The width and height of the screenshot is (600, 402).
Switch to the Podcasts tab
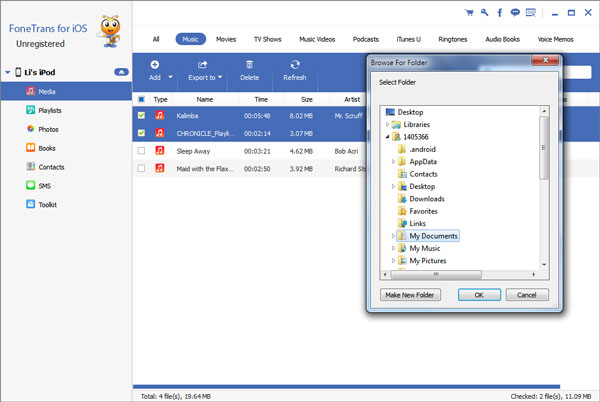pos(365,39)
